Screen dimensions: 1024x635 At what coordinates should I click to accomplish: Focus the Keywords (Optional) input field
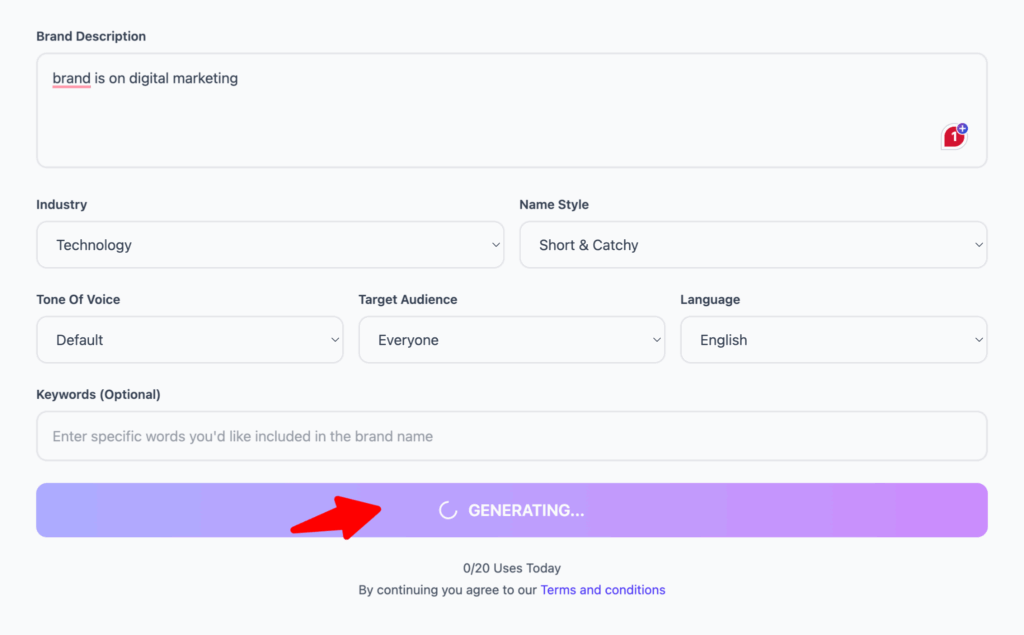click(x=511, y=436)
